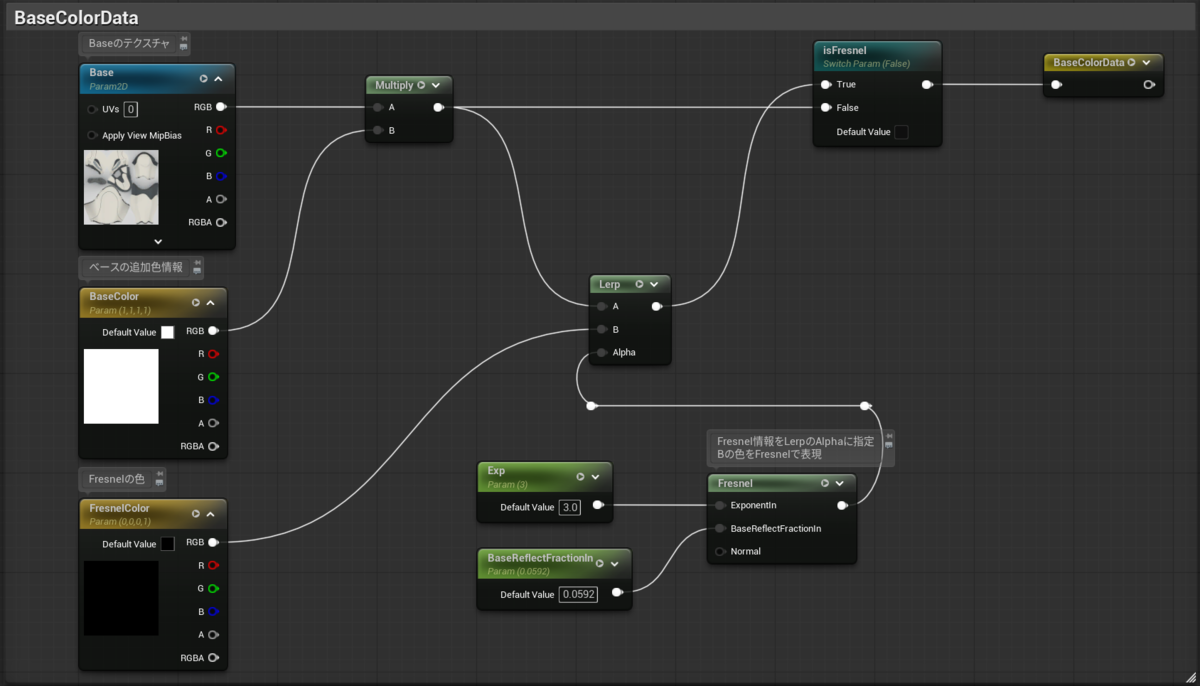Open the FresnelColor Default Value black swatch

[167, 544]
